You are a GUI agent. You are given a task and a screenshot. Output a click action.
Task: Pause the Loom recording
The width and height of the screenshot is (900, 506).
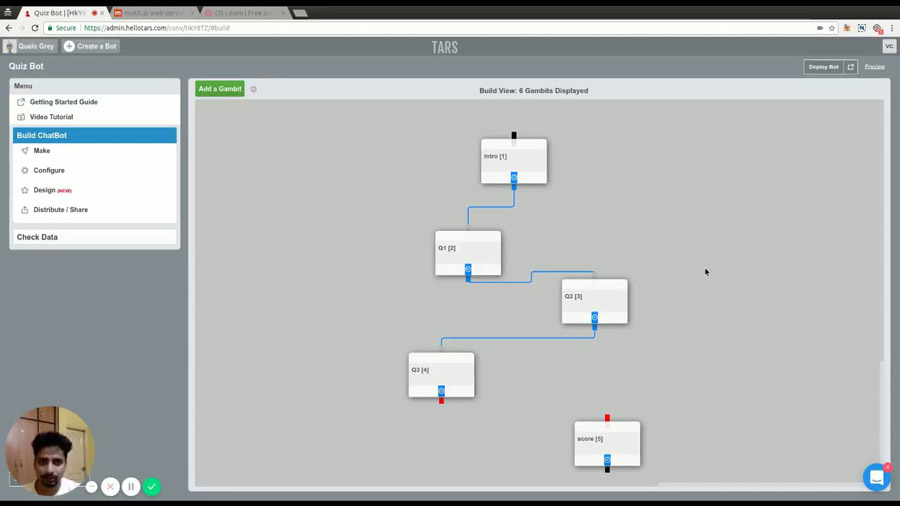[131, 486]
